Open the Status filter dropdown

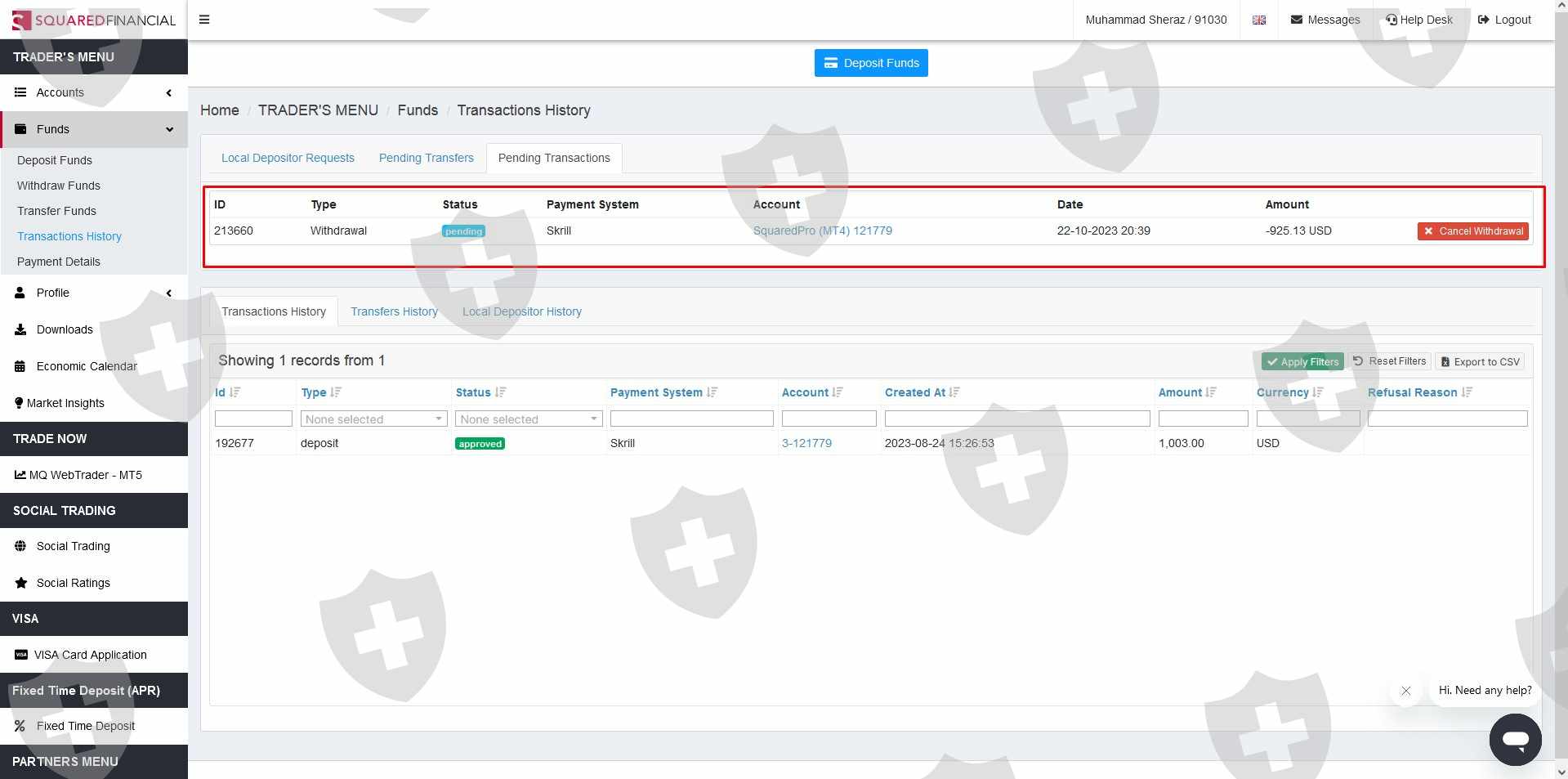pyautogui.click(x=528, y=419)
